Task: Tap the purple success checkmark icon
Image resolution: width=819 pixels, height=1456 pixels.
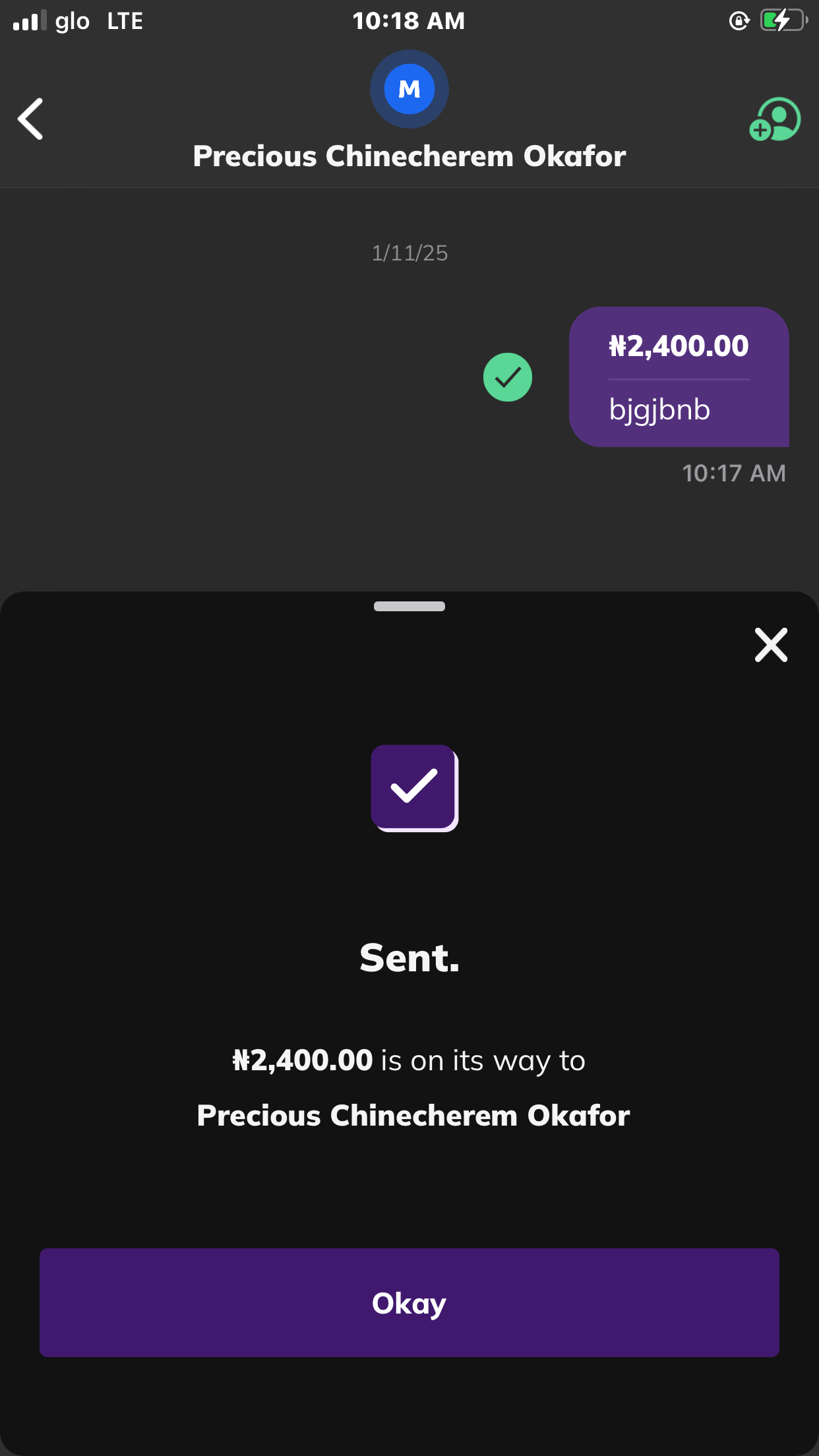Action: pos(414,787)
